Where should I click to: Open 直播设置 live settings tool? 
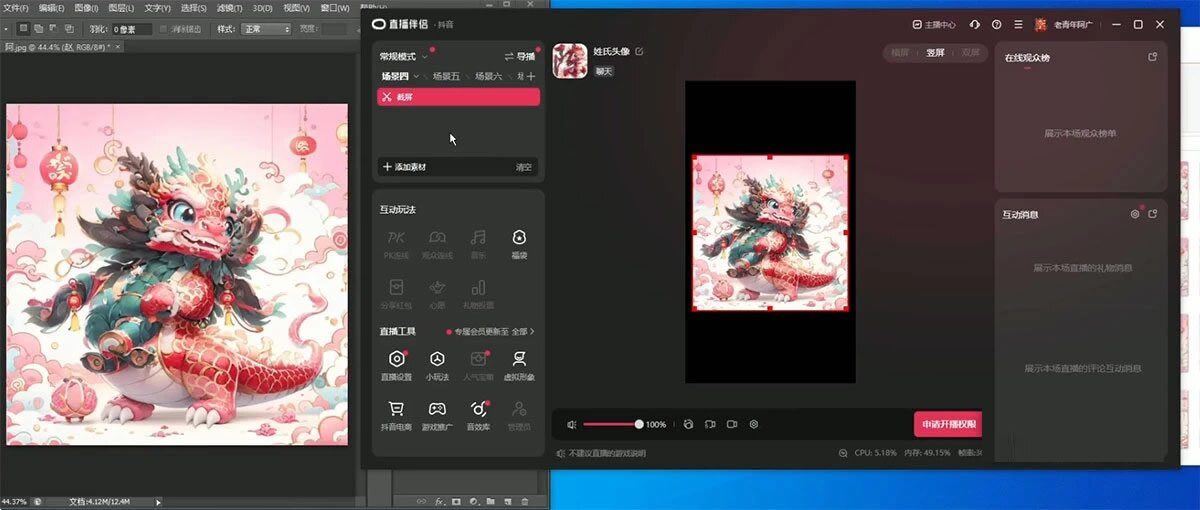(x=397, y=359)
